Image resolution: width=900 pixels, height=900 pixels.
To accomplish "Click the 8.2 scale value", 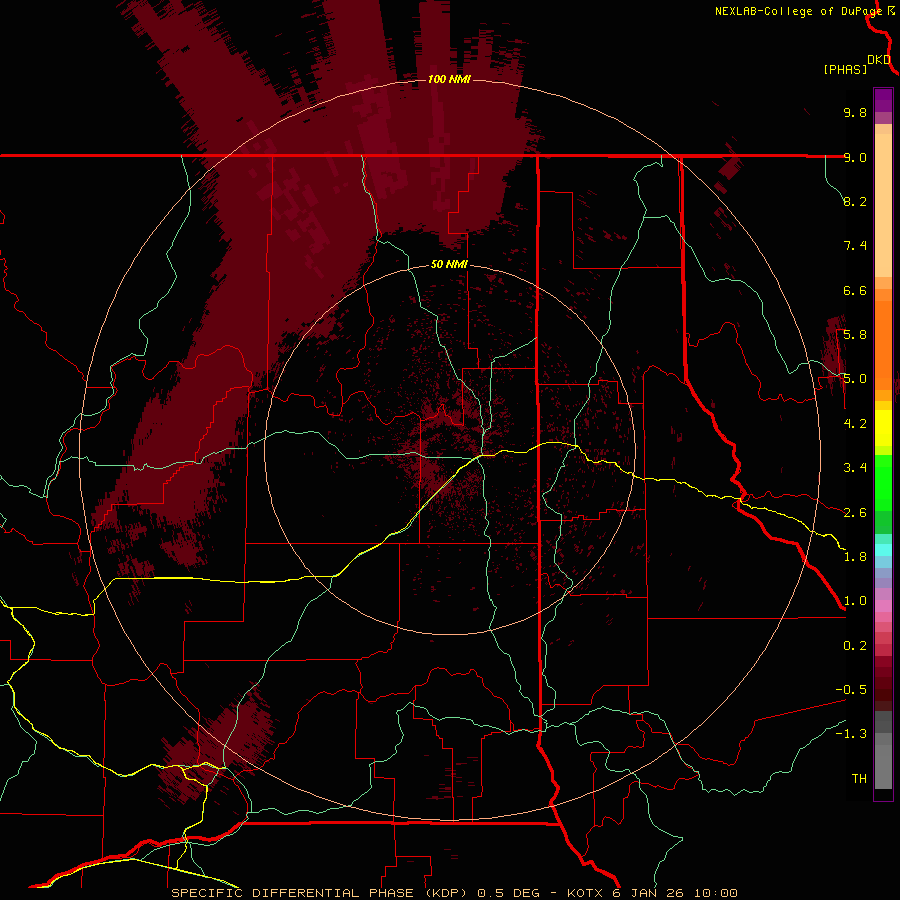I will click(x=855, y=201).
